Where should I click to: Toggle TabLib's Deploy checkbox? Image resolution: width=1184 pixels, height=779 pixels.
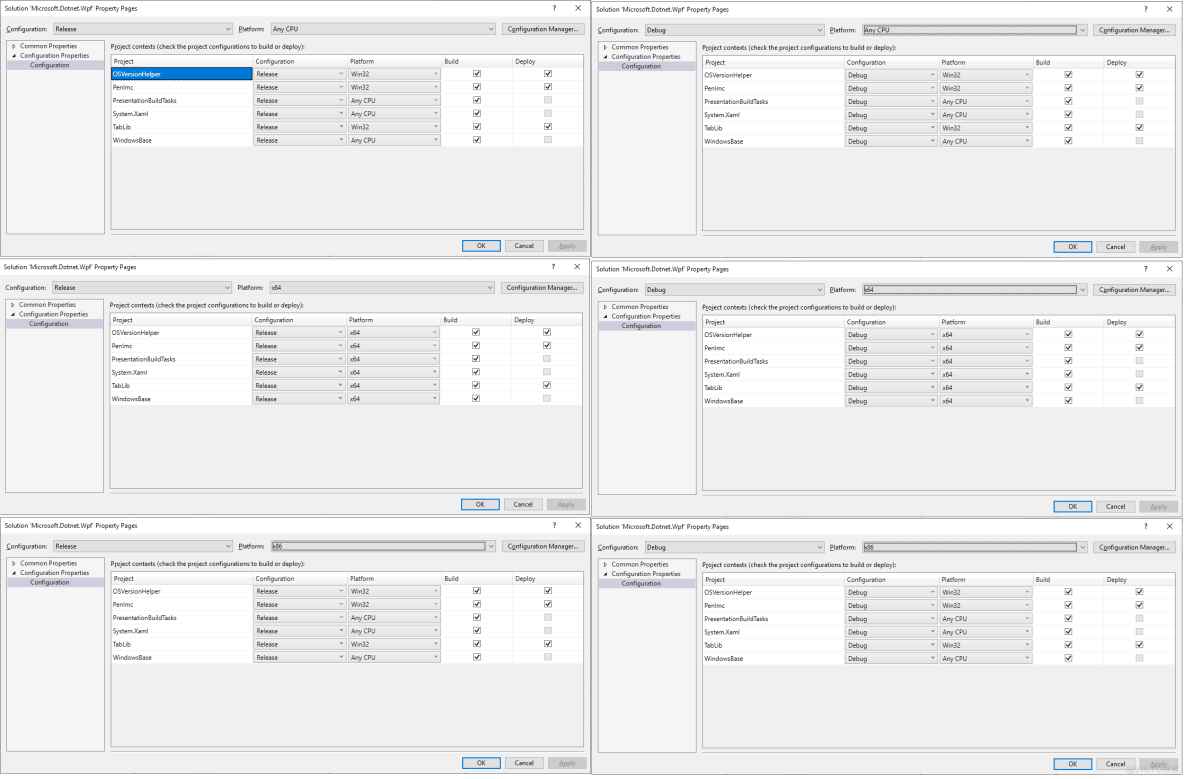click(547, 126)
